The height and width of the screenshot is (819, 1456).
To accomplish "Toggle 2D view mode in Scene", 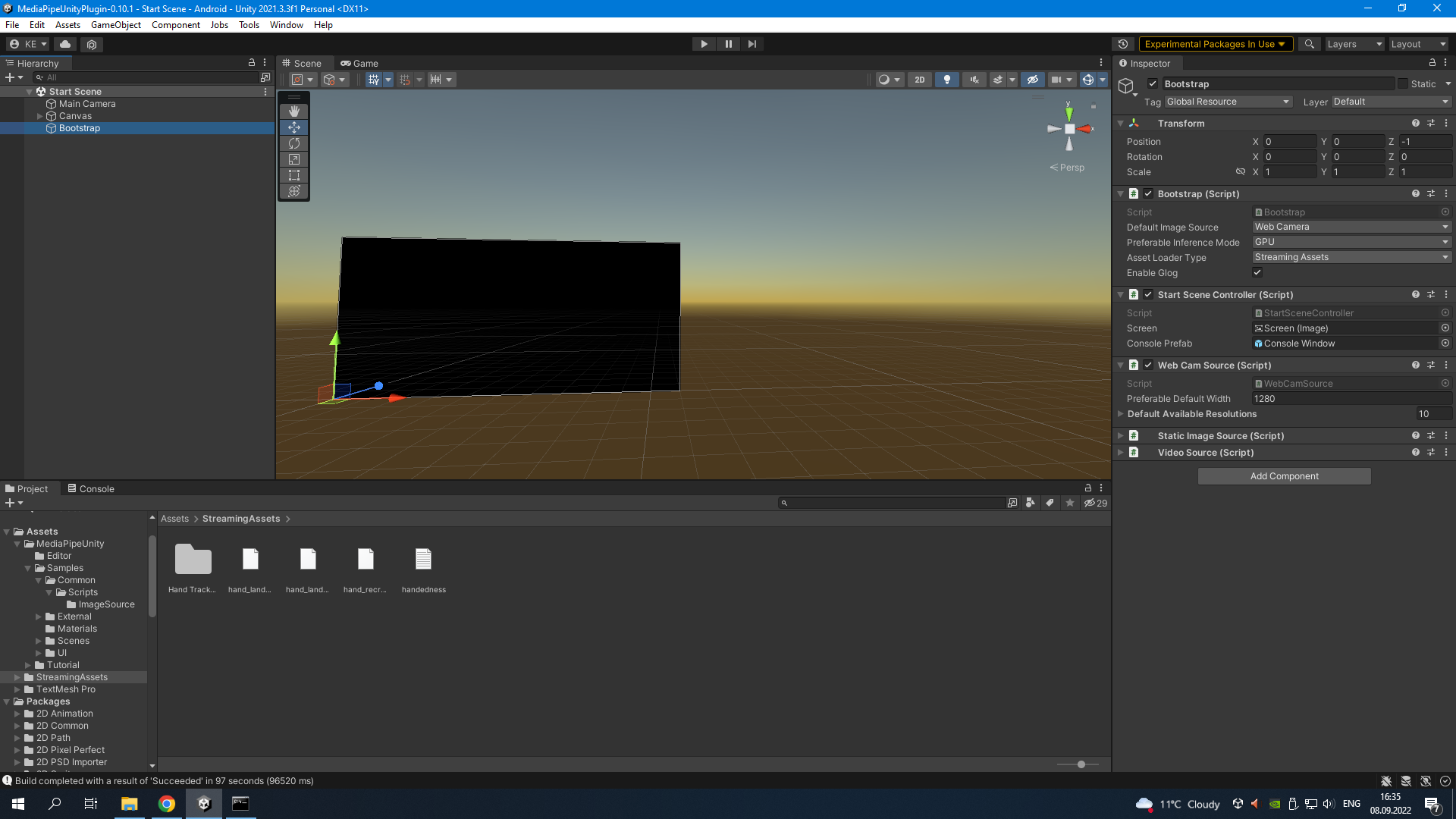I will (x=919, y=80).
